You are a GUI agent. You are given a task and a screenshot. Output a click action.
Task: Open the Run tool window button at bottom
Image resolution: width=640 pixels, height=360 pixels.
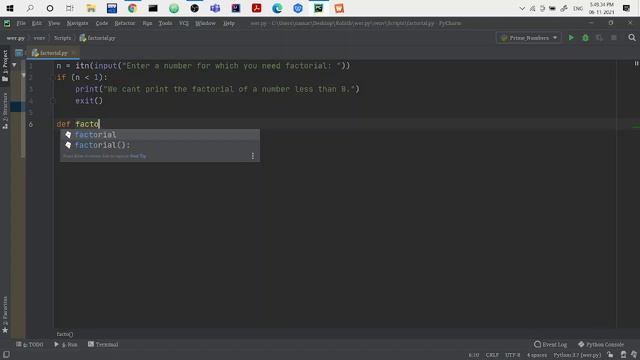point(66,344)
